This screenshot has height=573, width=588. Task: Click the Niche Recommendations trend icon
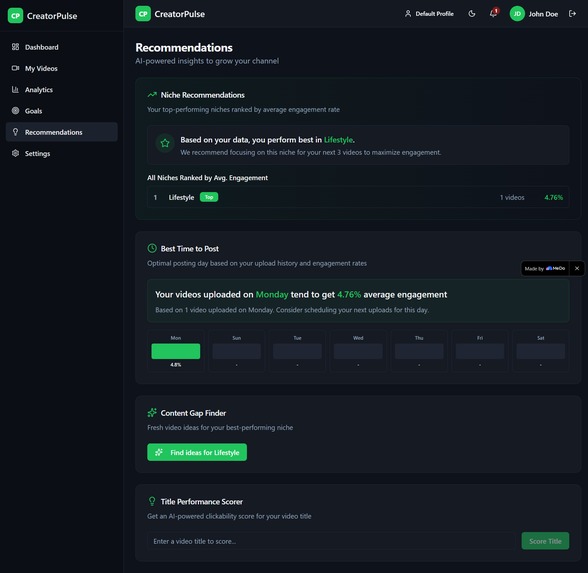point(152,95)
